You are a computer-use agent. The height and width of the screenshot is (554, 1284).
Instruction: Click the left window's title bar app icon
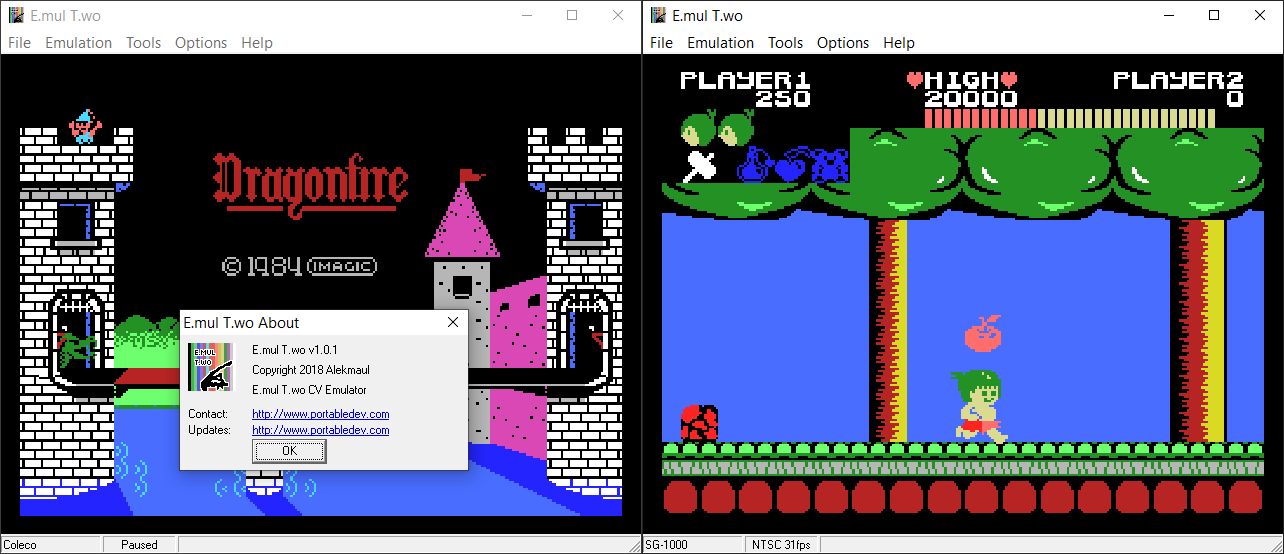[15, 15]
